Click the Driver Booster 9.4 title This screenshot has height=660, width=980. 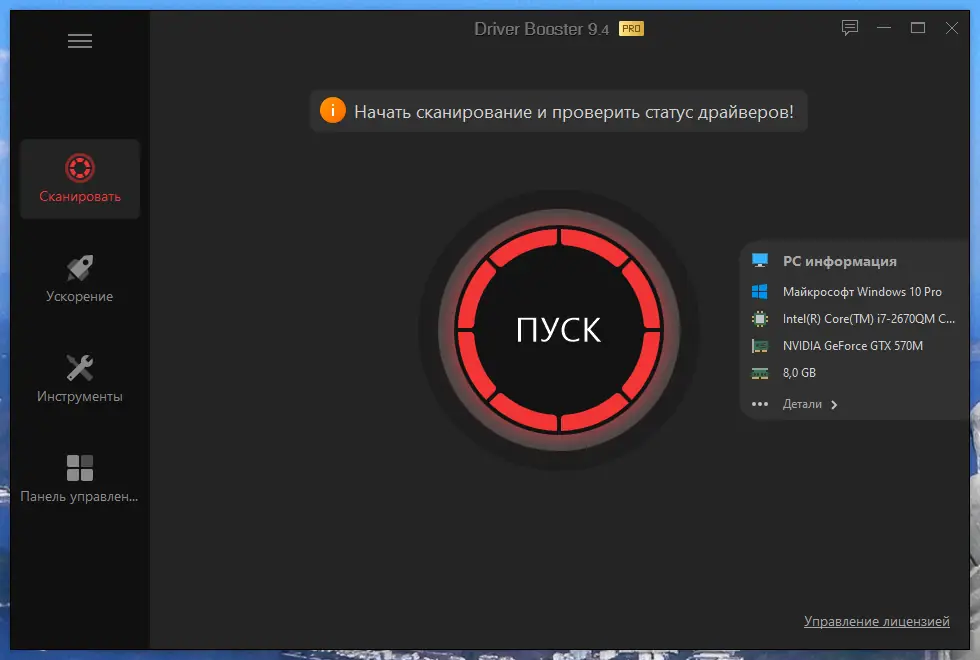click(541, 29)
